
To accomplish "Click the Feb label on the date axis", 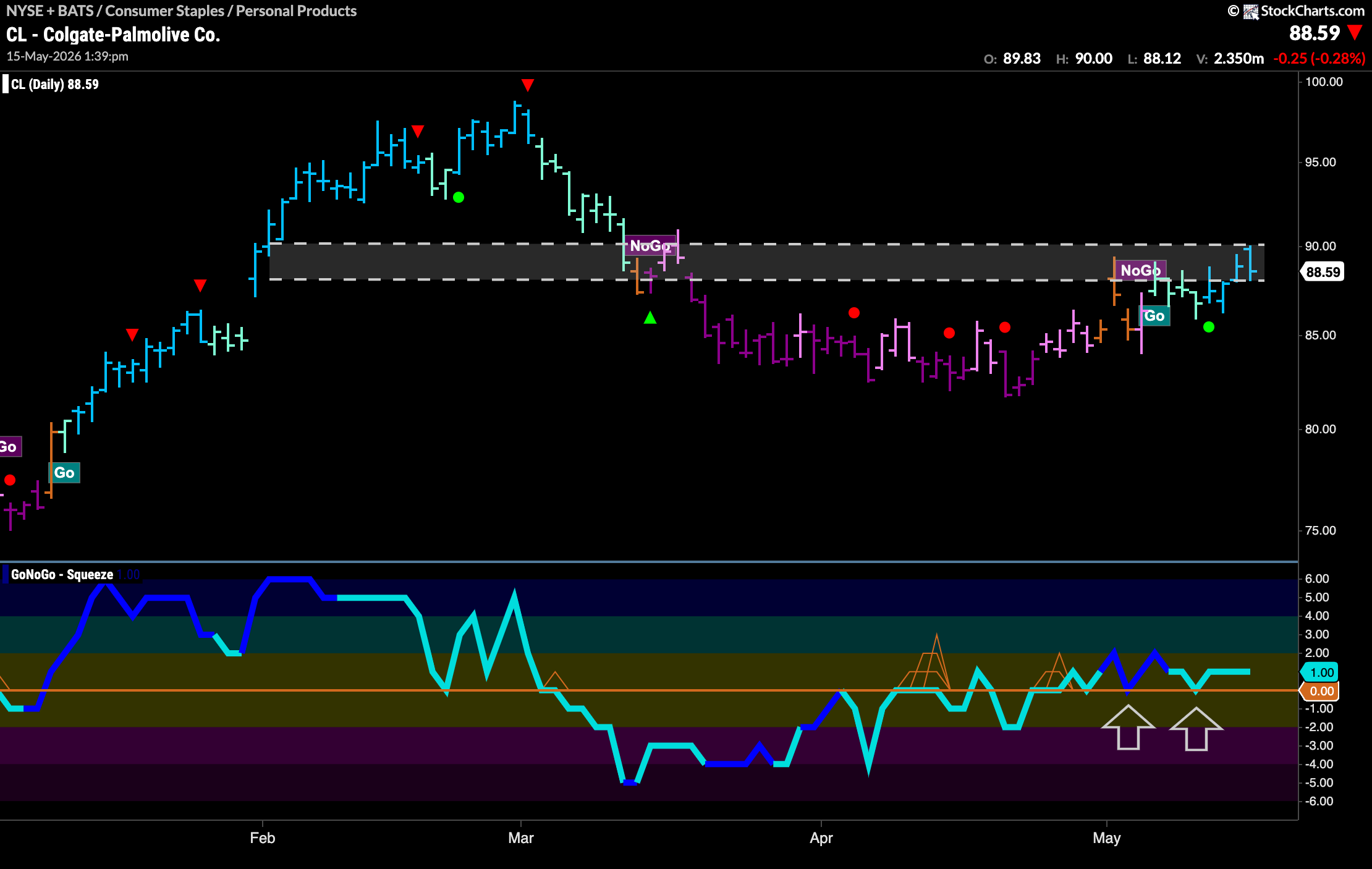I will (x=262, y=838).
